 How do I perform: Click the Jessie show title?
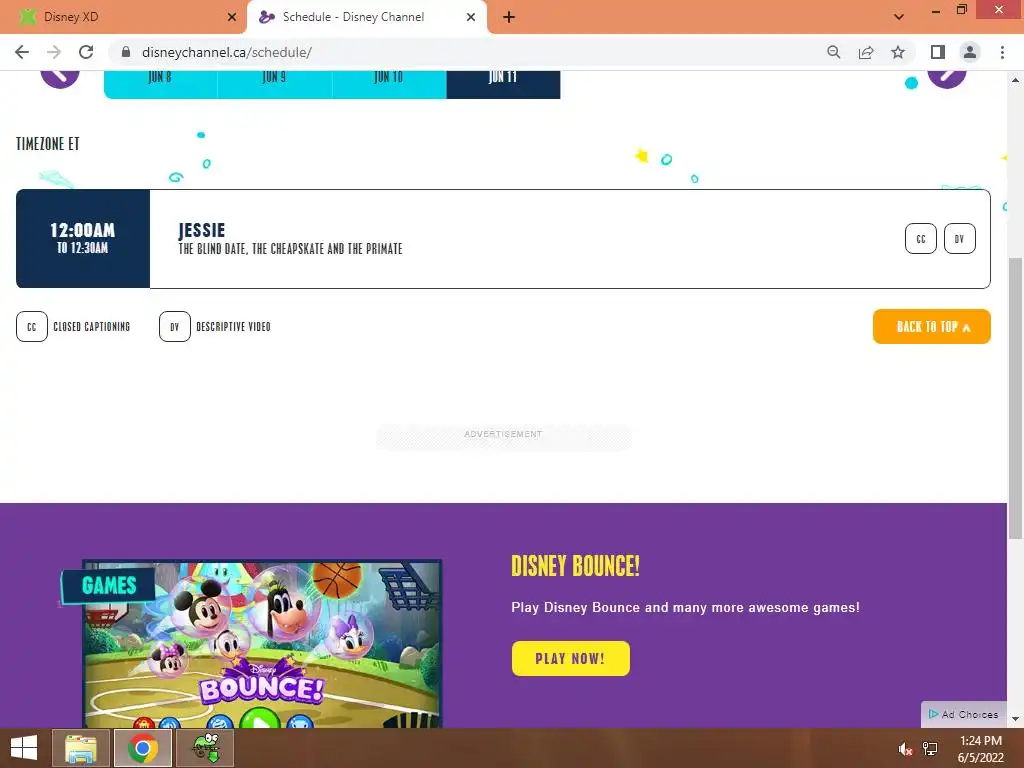(x=202, y=230)
